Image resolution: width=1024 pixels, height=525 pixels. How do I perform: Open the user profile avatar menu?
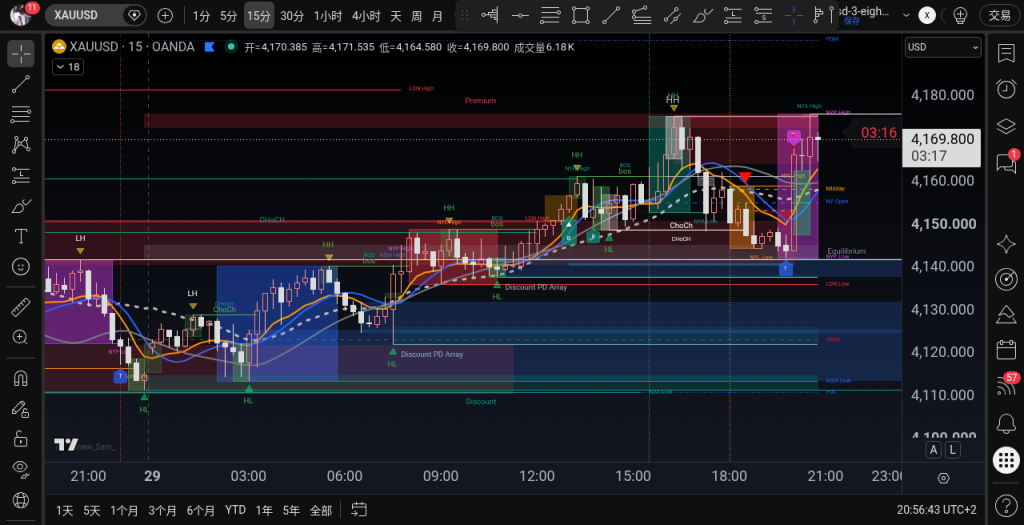(x=21, y=14)
